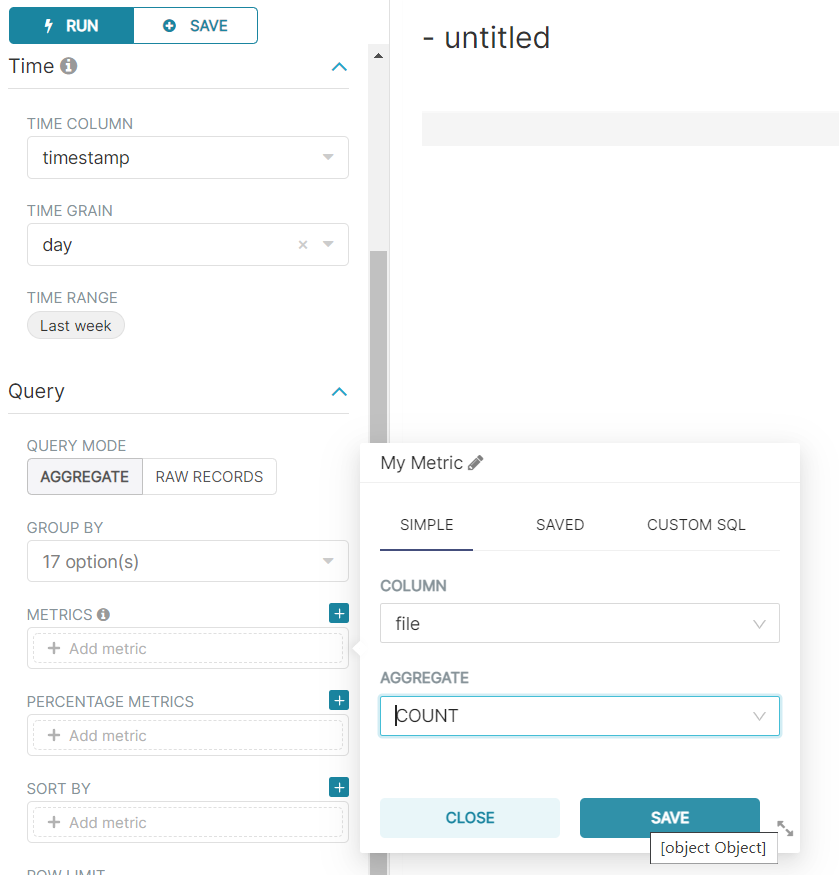Open the Group By options dropdown
The width and height of the screenshot is (839, 875).
pyautogui.click(x=187, y=561)
